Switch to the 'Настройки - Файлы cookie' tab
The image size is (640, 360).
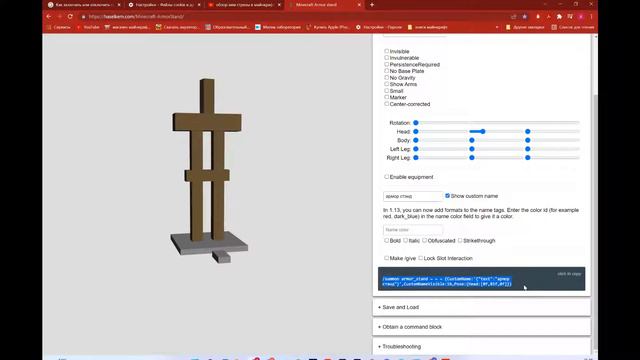164,5
